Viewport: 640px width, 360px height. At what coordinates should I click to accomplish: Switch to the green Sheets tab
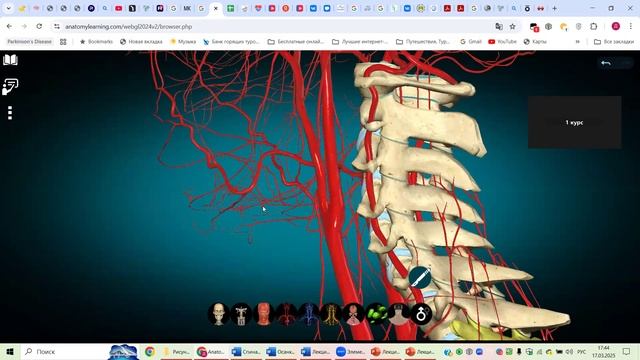pos(231,8)
